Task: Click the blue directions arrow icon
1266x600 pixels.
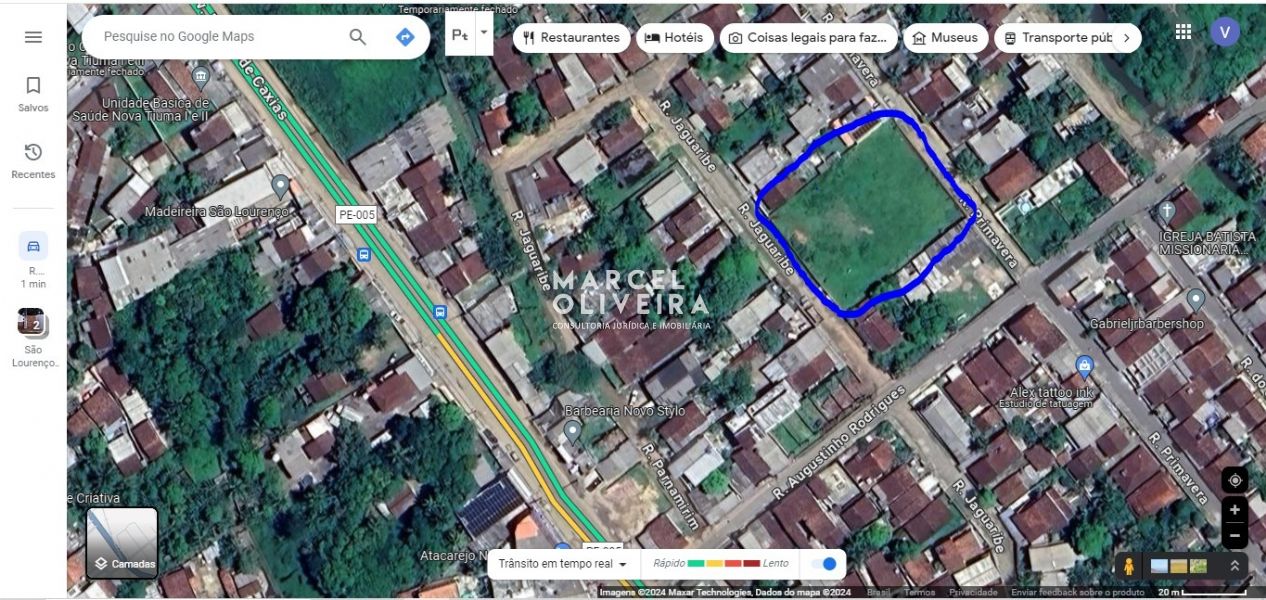Action: coord(405,37)
